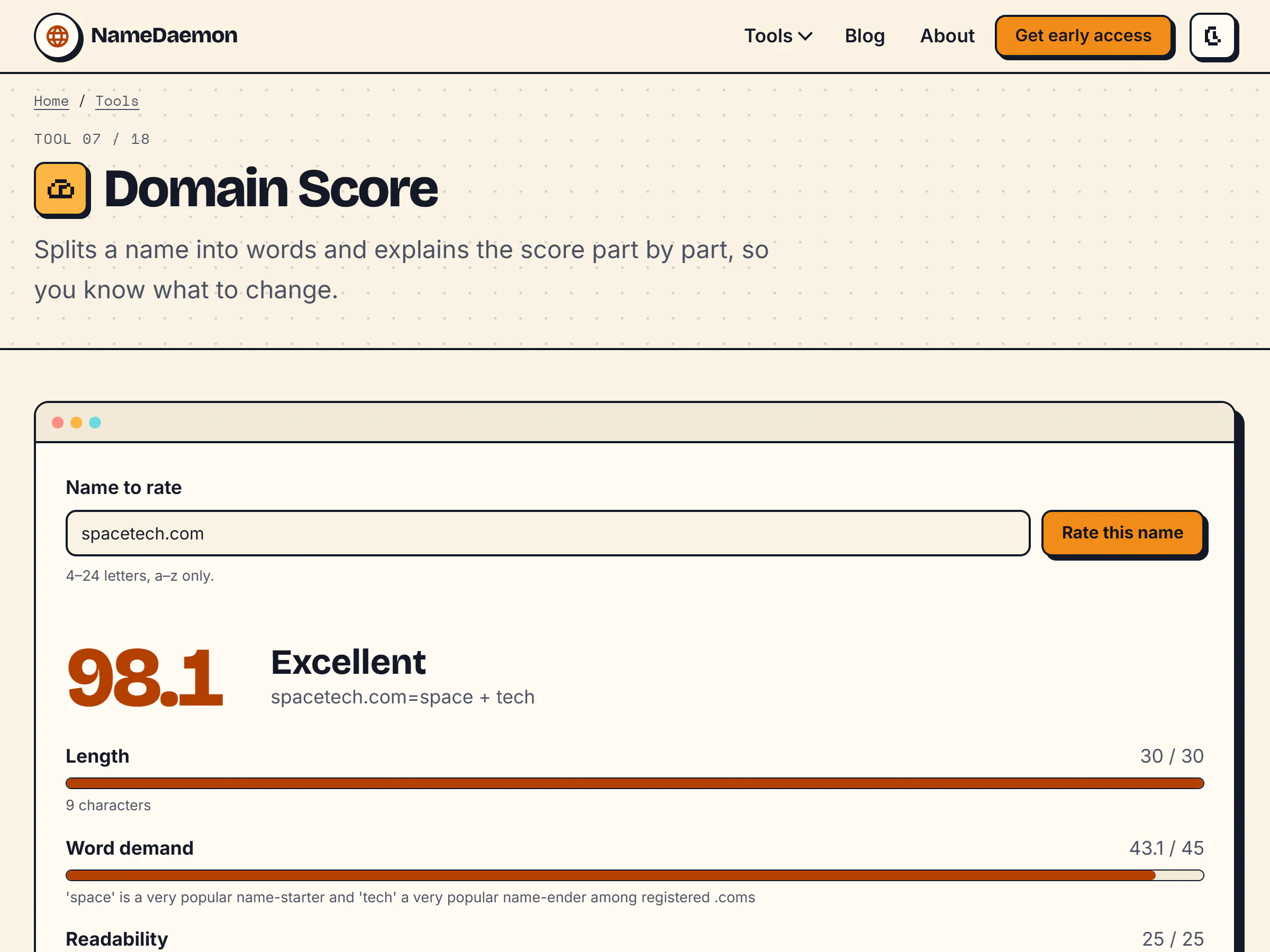Click the 'TOOL 07 / 18' label
This screenshot has height=952, width=1270.
(x=92, y=139)
